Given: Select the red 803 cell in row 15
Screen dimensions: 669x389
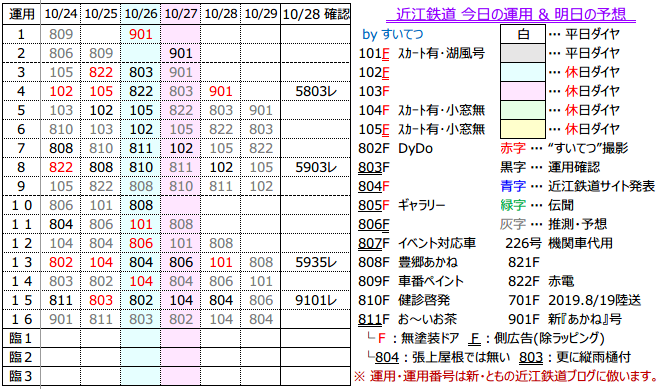Looking at the screenshot, I should (101, 300).
